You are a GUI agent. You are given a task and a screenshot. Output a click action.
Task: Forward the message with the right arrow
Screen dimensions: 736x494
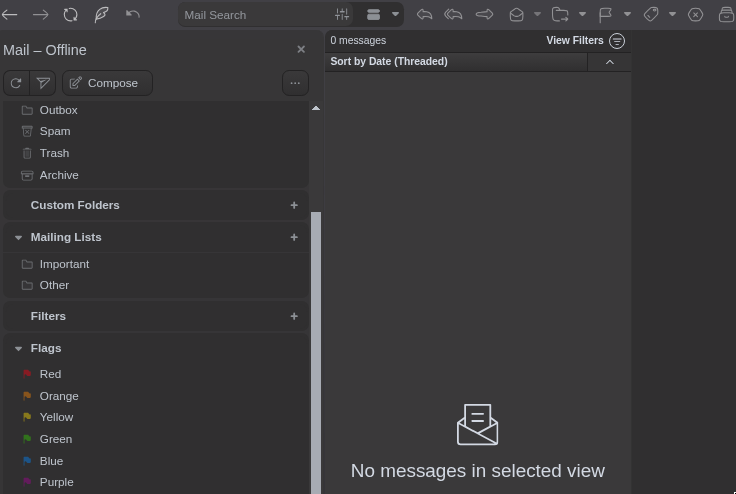pos(484,15)
